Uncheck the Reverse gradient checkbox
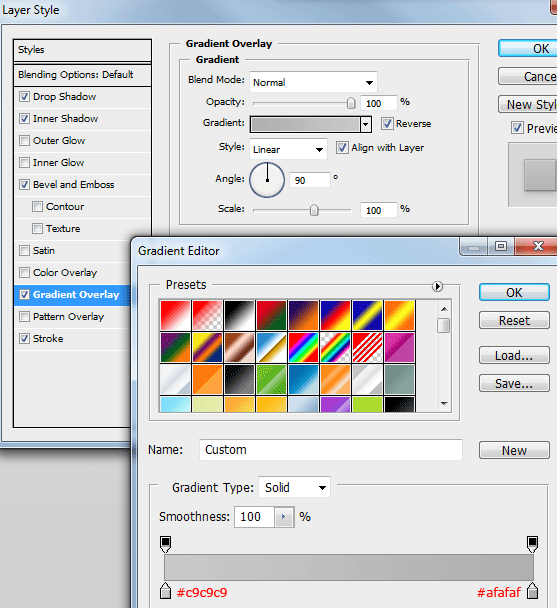 (387, 124)
